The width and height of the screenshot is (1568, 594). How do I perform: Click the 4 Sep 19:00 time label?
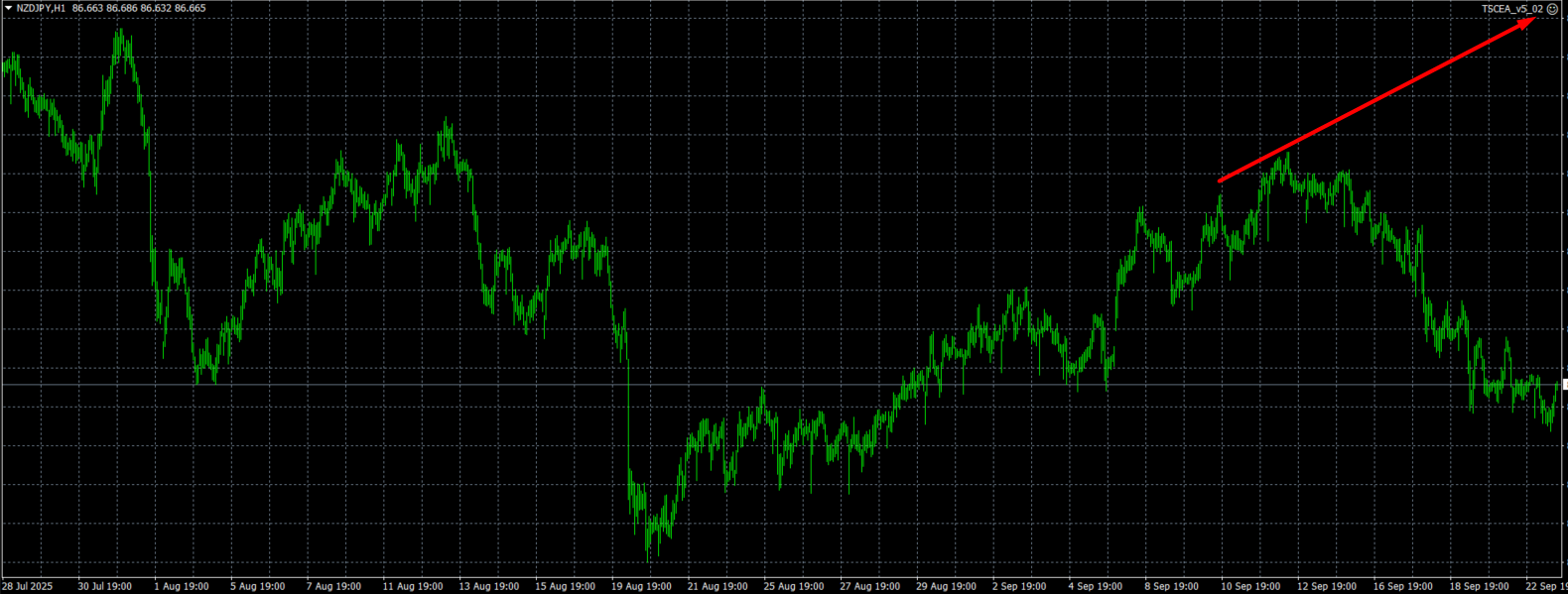(1097, 586)
